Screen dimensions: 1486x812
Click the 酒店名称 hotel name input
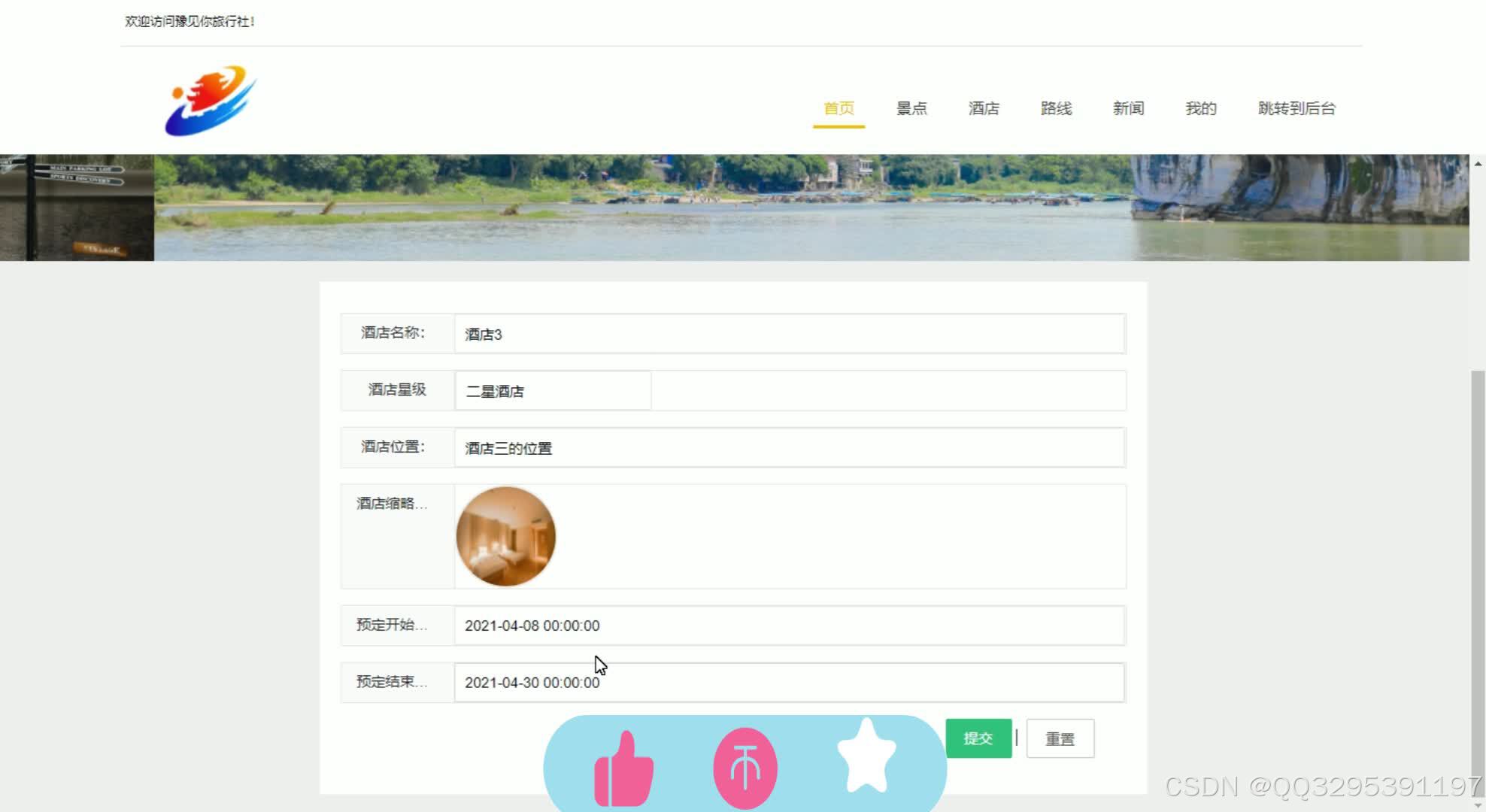(x=788, y=334)
